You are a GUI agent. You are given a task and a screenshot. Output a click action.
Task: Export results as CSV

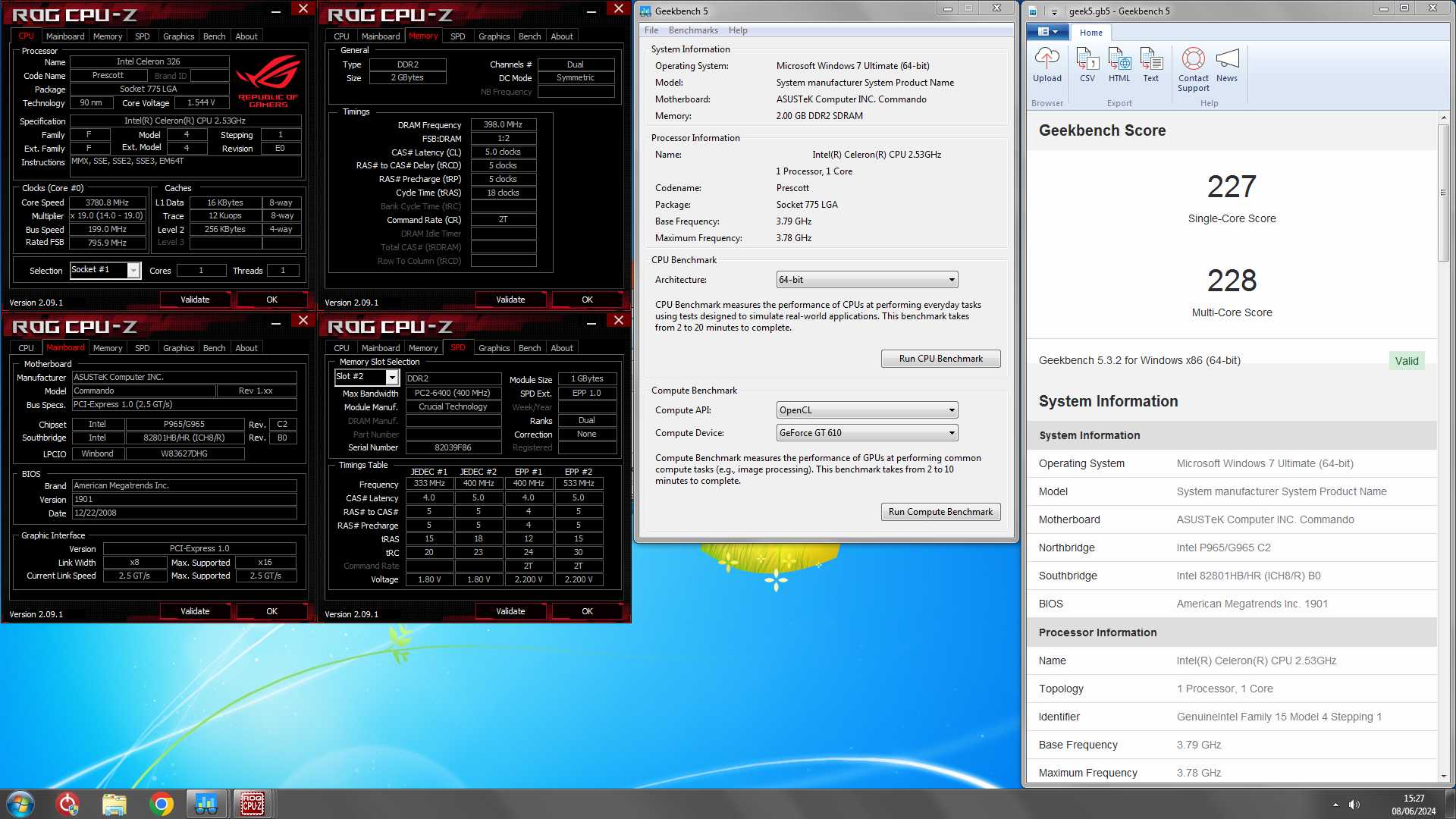click(x=1087, y=65)
